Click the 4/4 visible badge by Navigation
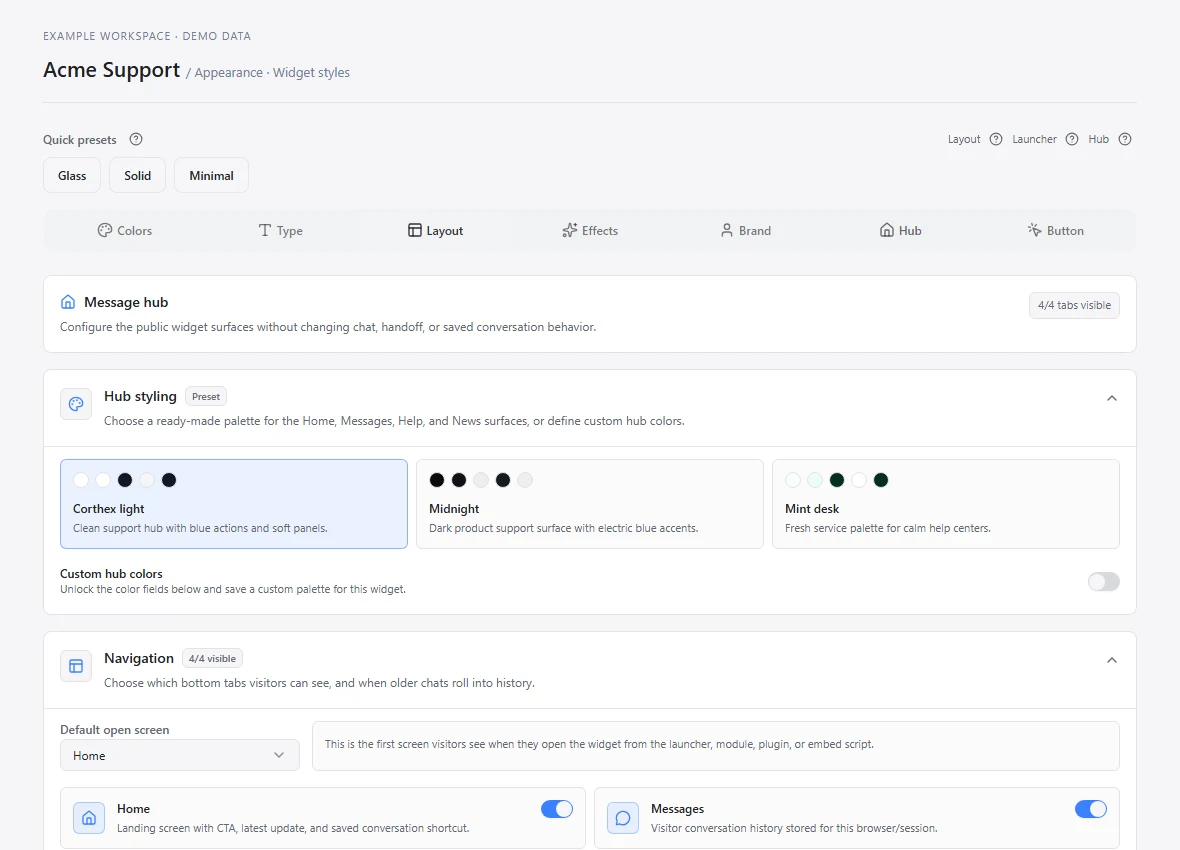This screenshot has height=850, width=1180. click(x=212, y=659)
